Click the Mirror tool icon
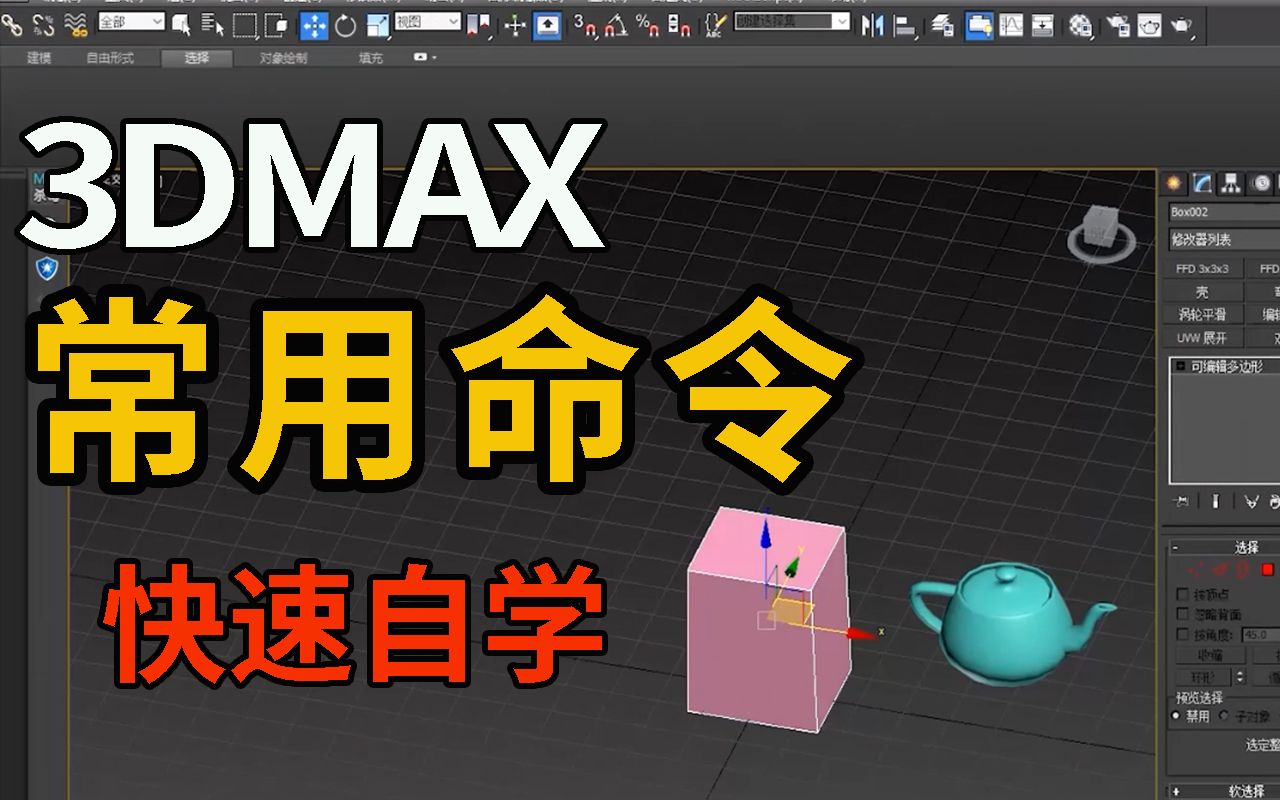 coord(873,25)
